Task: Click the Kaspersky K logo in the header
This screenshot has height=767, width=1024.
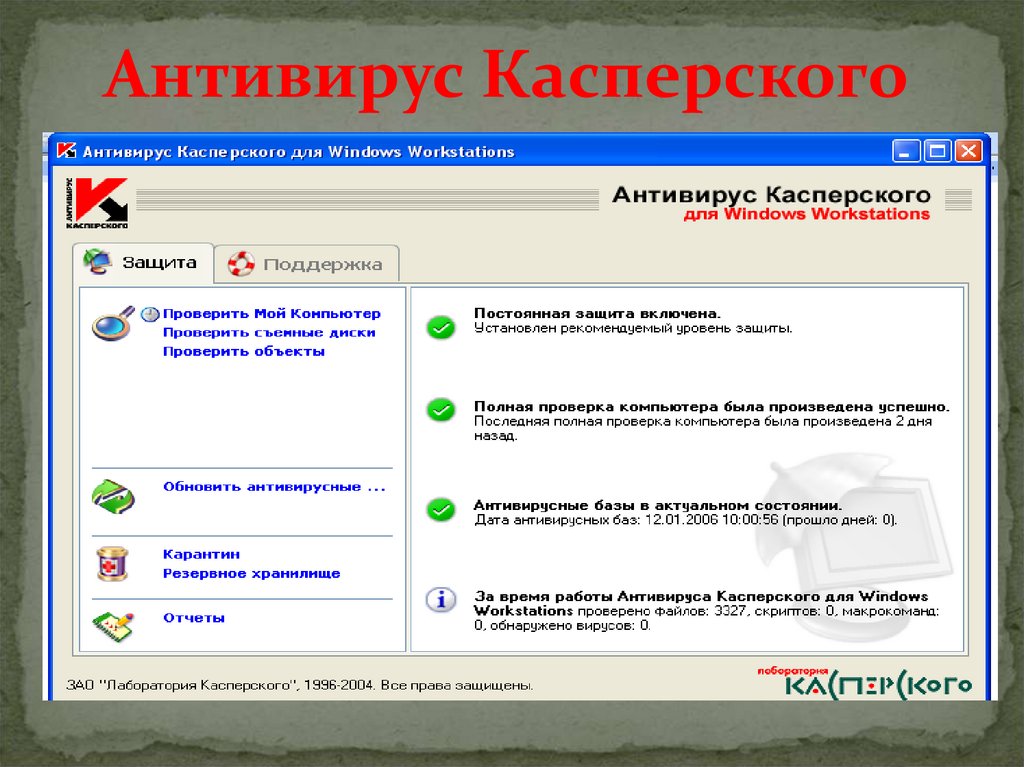Action: [97, 203]
